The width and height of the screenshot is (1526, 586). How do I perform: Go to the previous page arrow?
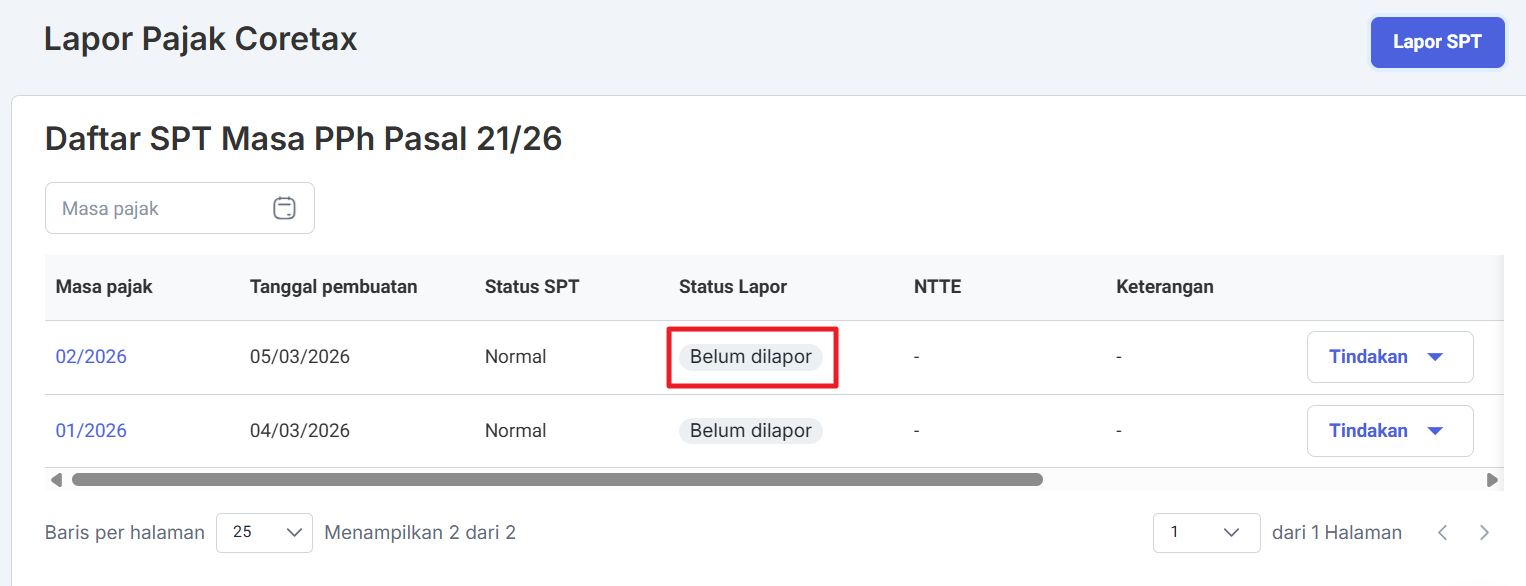coord(1442,533)
